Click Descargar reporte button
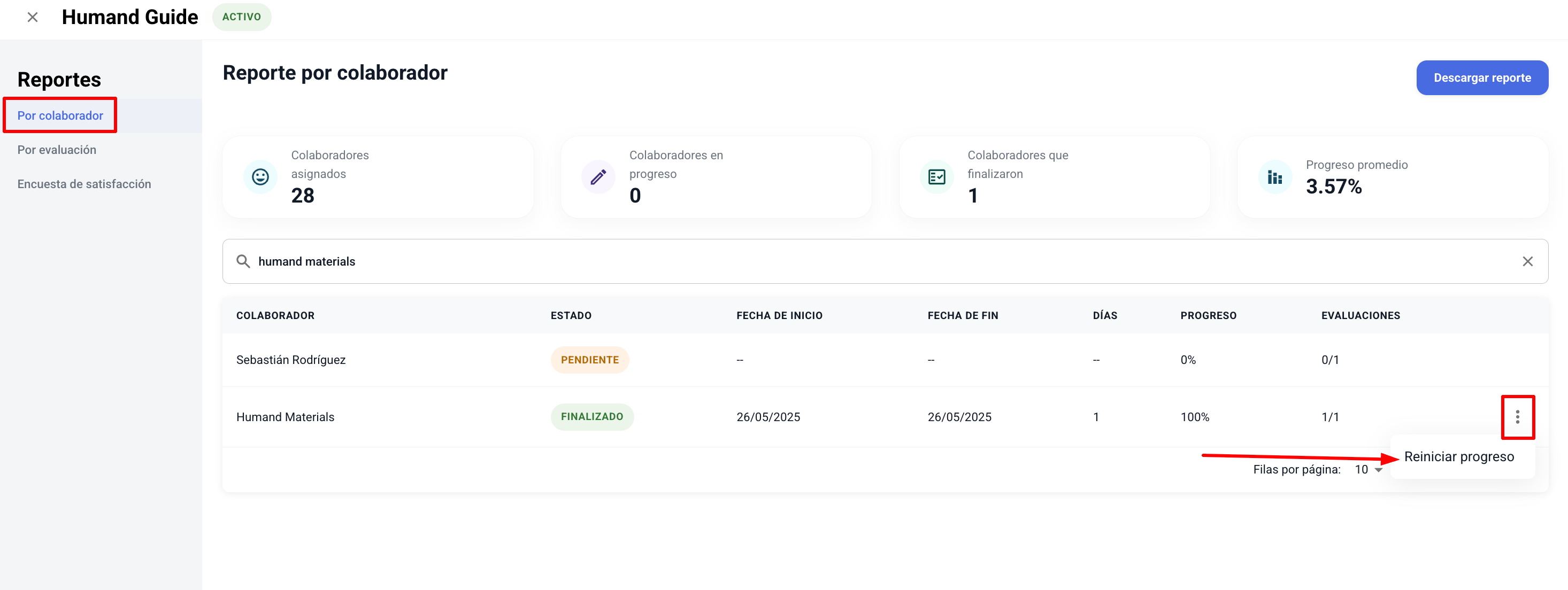The height and width of the screenshot is (590, 1568). [x=1481, y=78]
